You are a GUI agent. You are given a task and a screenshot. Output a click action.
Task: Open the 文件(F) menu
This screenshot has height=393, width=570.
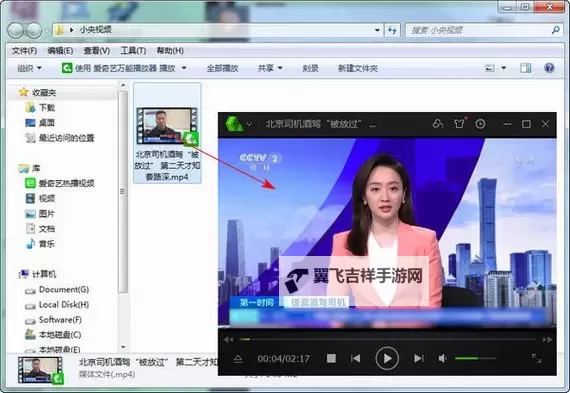(24, 51)
